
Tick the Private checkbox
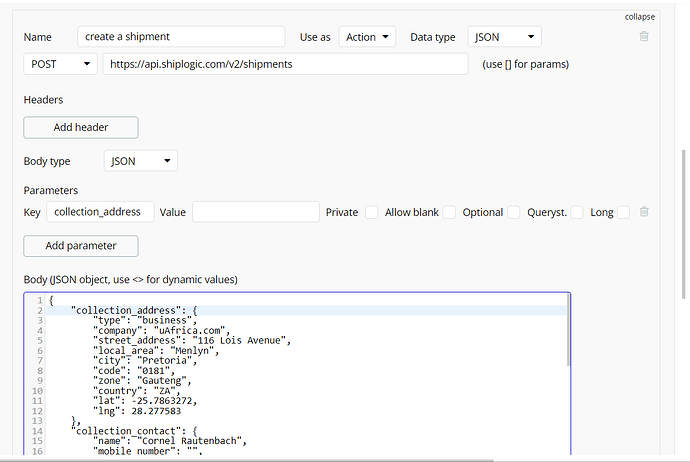point(371,212)
